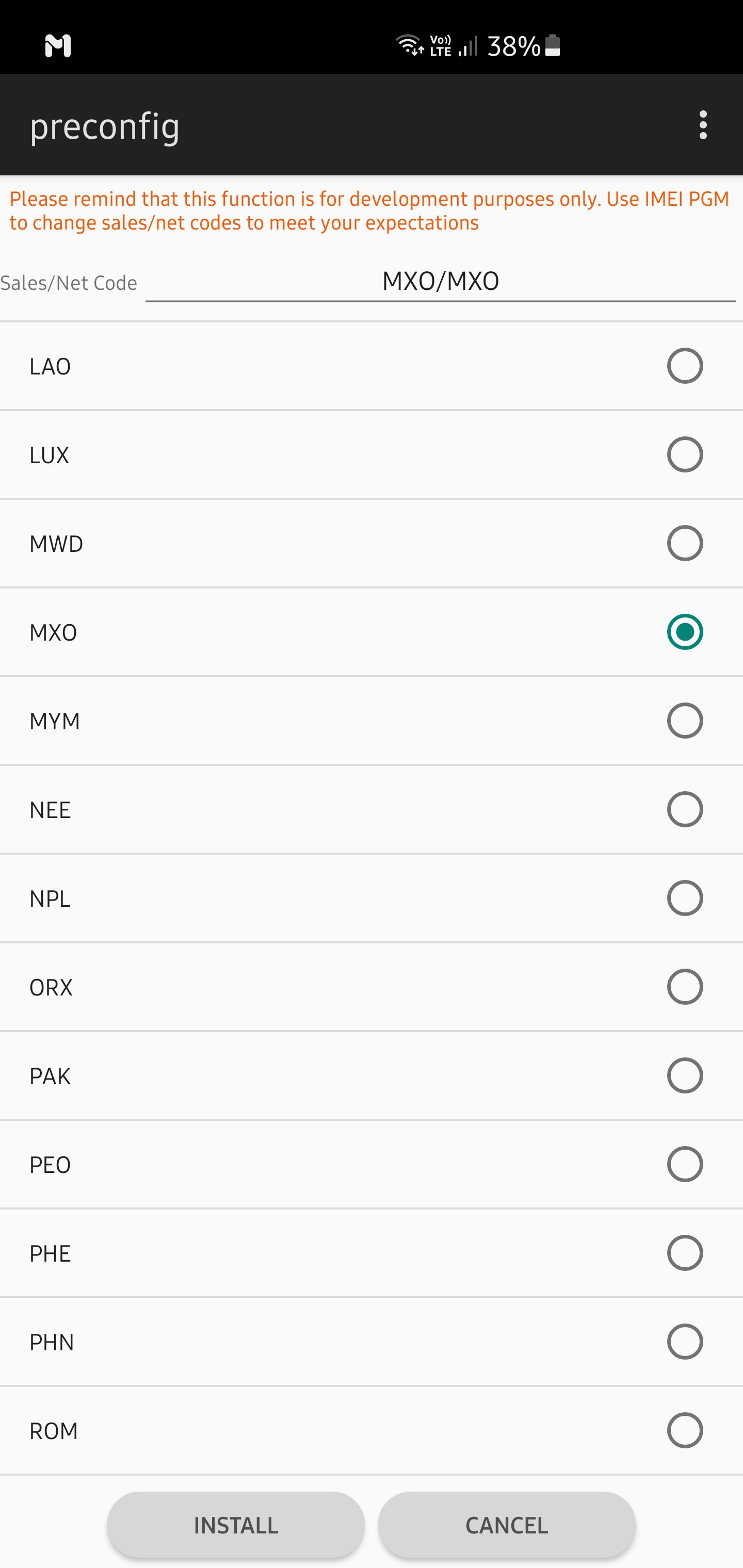Tap the battery icon in status bar

click(x=553, y=46)
